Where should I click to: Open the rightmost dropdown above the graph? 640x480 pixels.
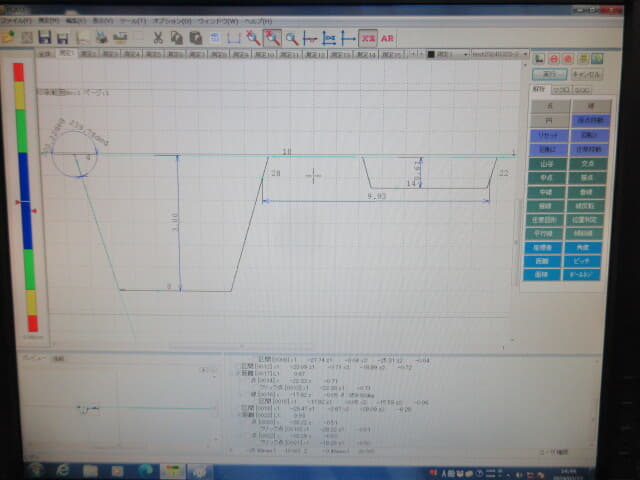[x=500, y=54]
